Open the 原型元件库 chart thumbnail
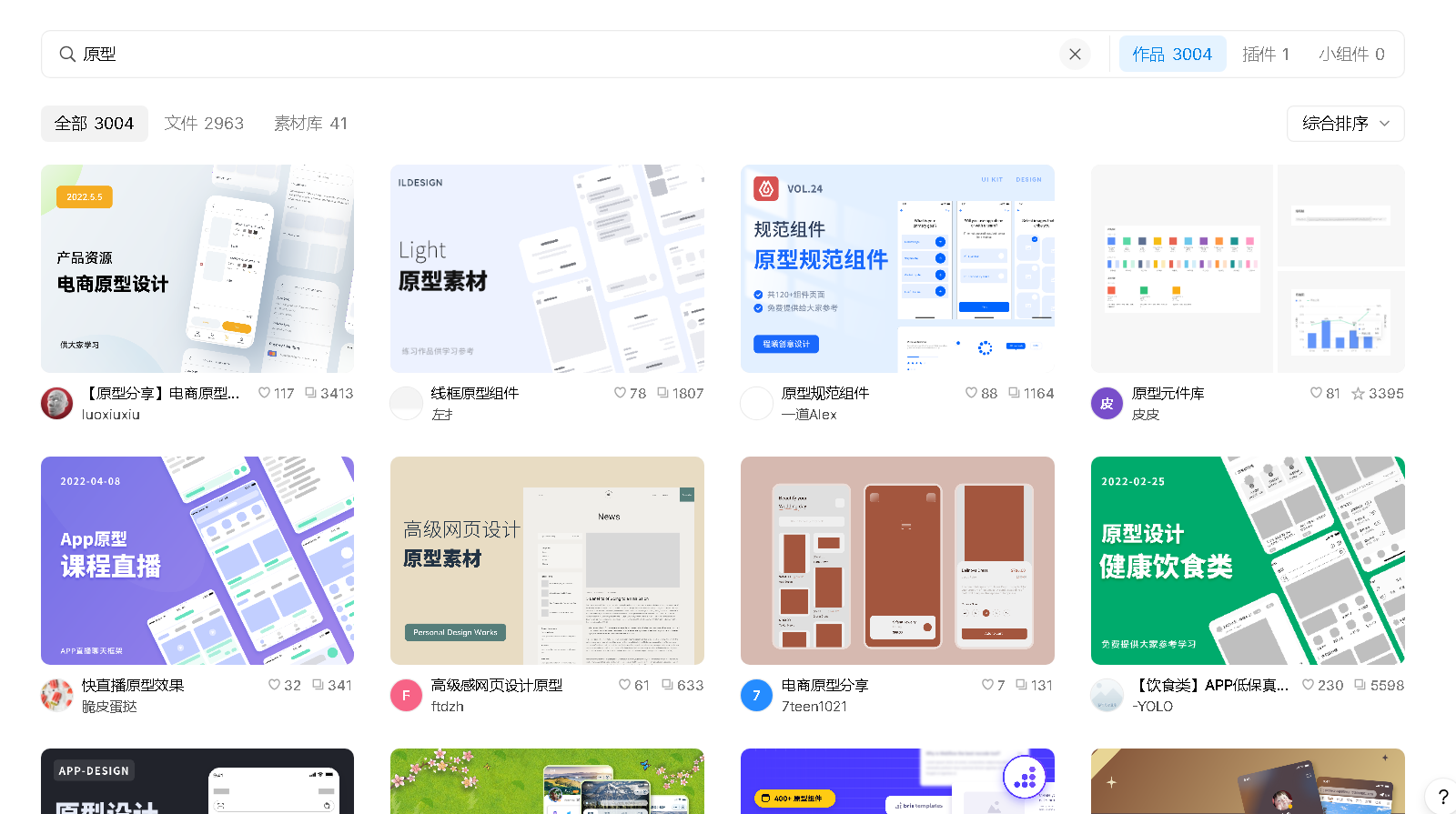1456x814 pixels. pos(1248,268)
